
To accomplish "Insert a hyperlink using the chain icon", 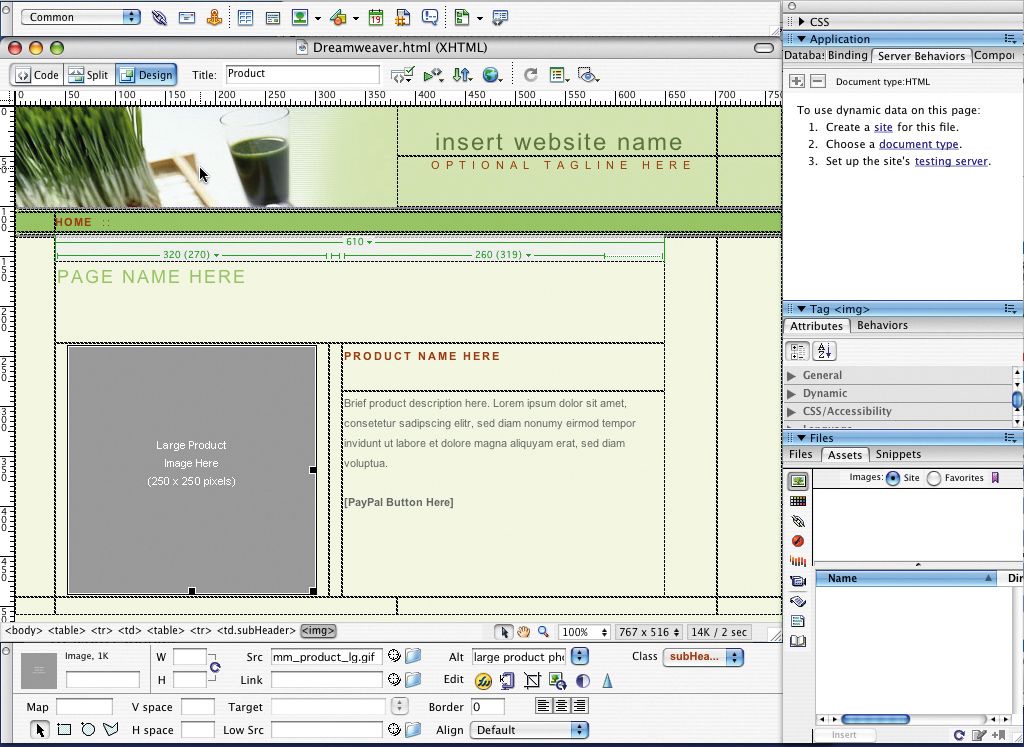I will tap(158, 17).
